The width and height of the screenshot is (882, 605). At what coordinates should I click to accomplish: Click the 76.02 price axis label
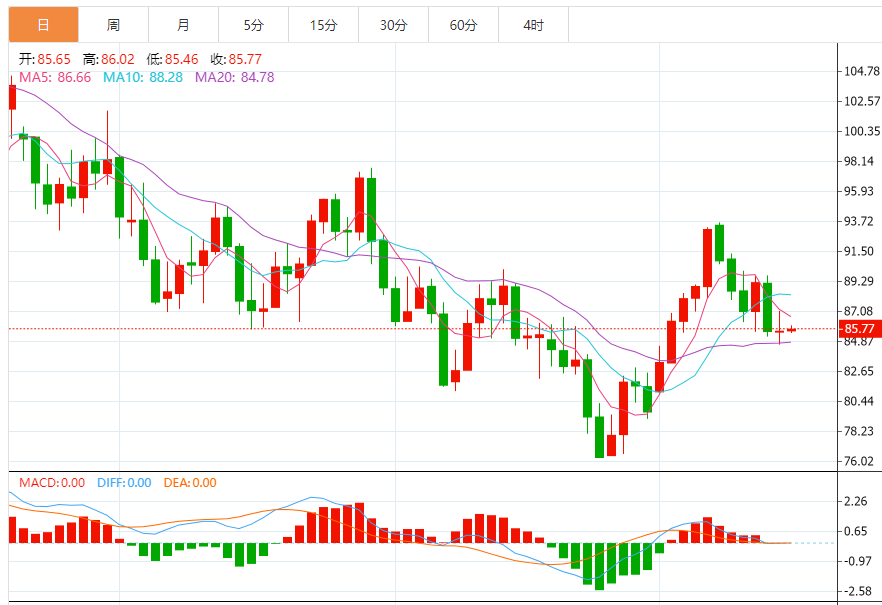point(858,461)
